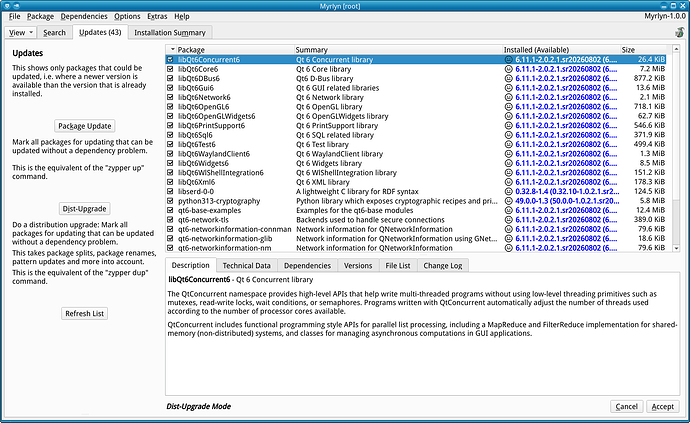Toggle update checkbox for libQt6OpenGLWidgets6
The width and height of the screenshot is (690, 423).
(170, 116)
